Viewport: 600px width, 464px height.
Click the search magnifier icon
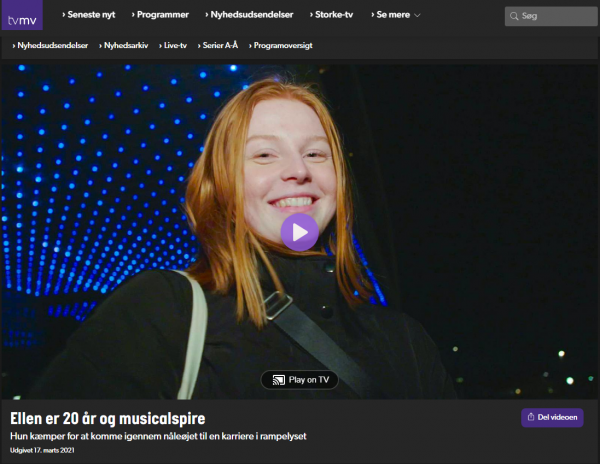point(514,16)
